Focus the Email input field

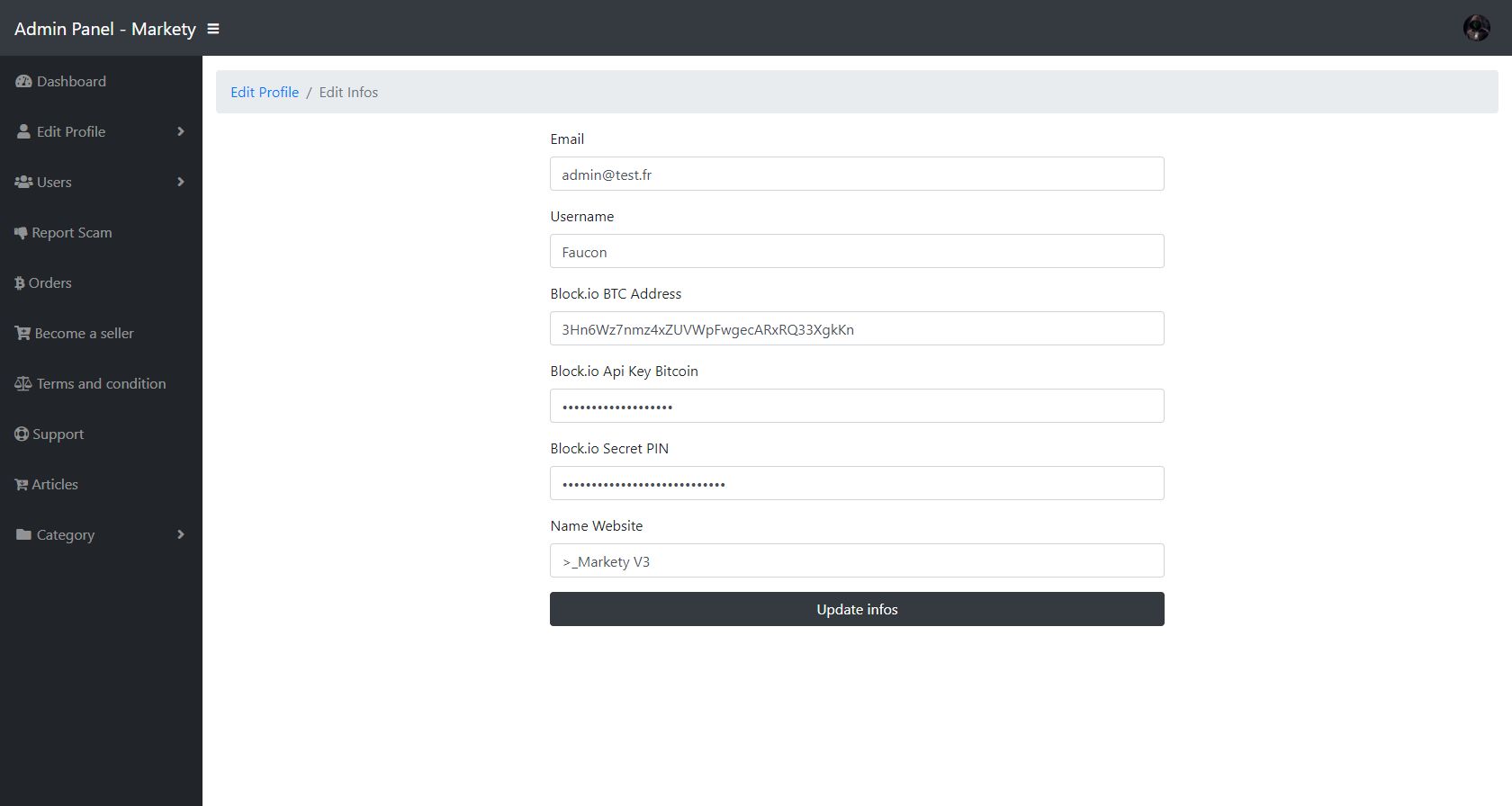[x=857, y=174]
